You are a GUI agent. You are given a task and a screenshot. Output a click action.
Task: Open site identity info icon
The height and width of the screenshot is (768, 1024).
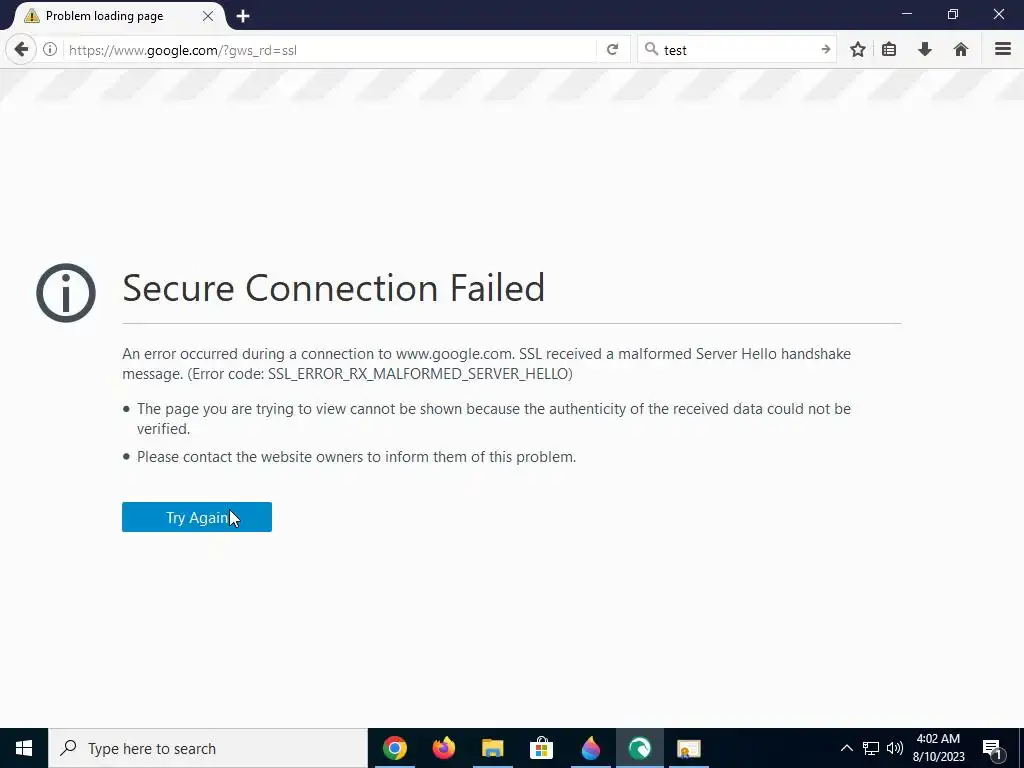pos(49,49)
